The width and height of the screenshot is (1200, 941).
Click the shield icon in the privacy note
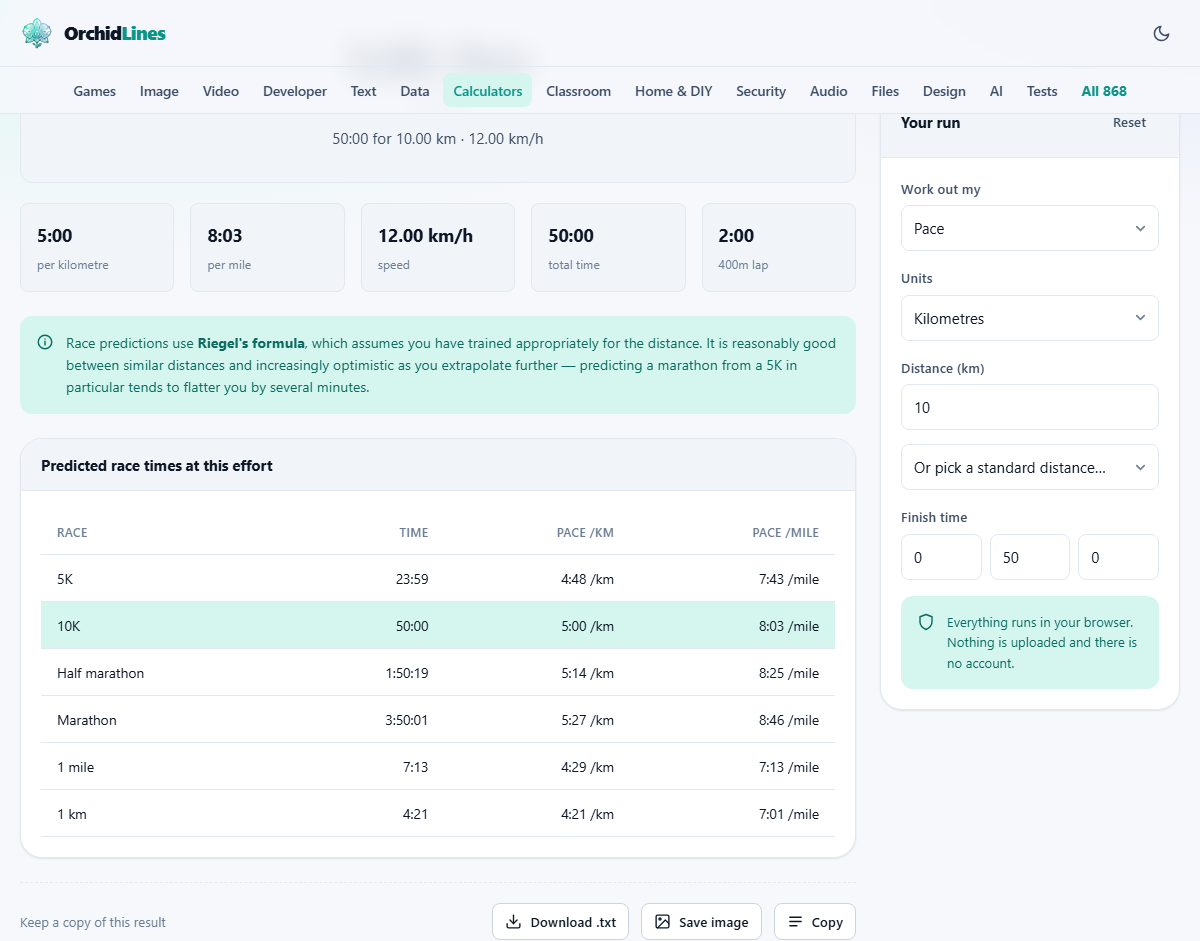click(926, 622)
